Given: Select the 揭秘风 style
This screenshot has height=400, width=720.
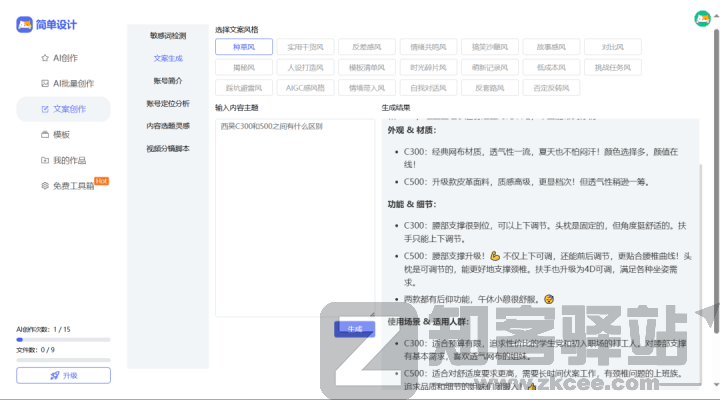Looking at the screenshot, I should tap(244, 68).
